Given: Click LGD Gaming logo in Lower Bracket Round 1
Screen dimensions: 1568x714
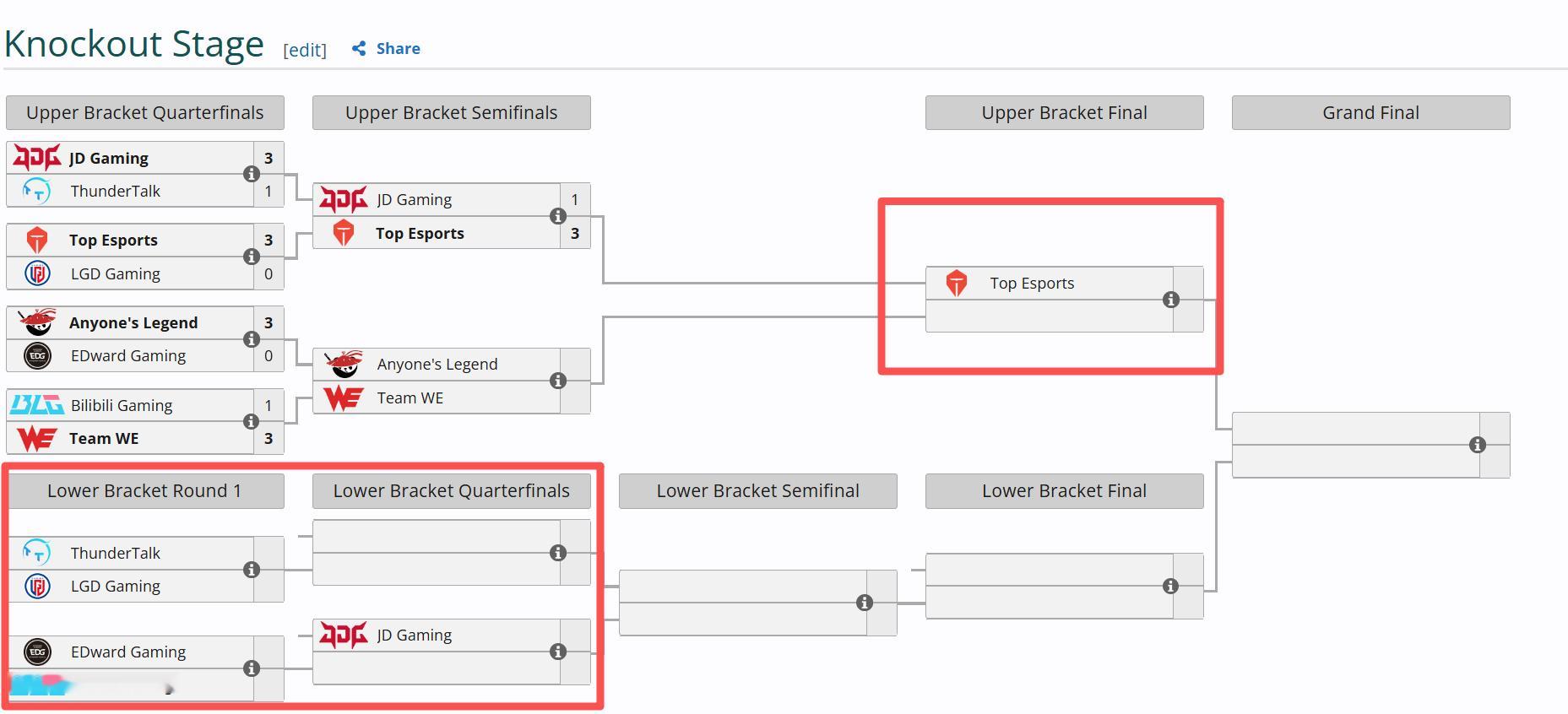Looking at the screenshot, I should point(37,586).
